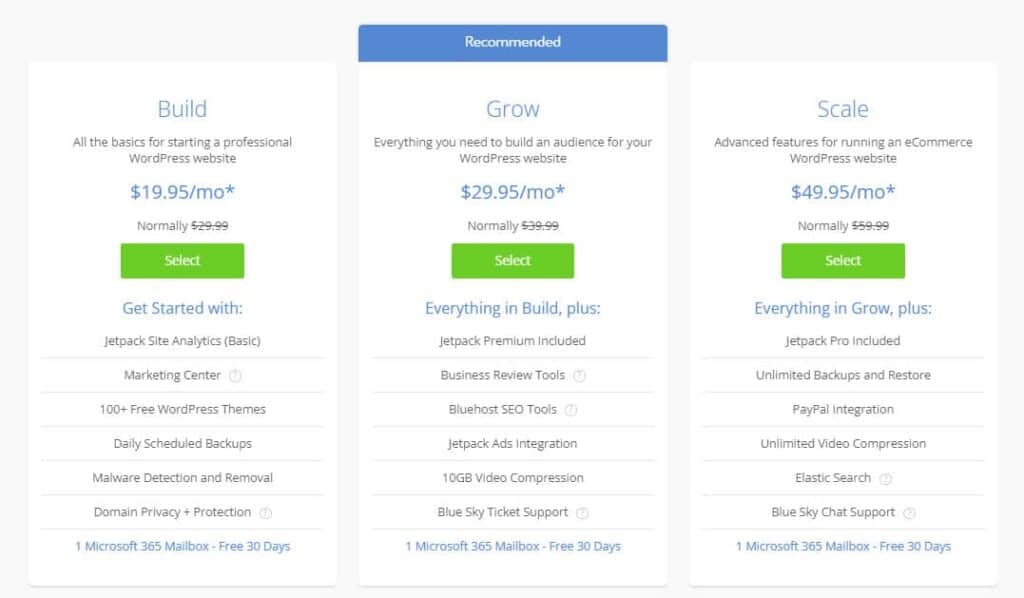This screenshot has height=598, width=1024.
Task: Show Elastic Search help tooltip icon
Action: click(x=886, y=479)
